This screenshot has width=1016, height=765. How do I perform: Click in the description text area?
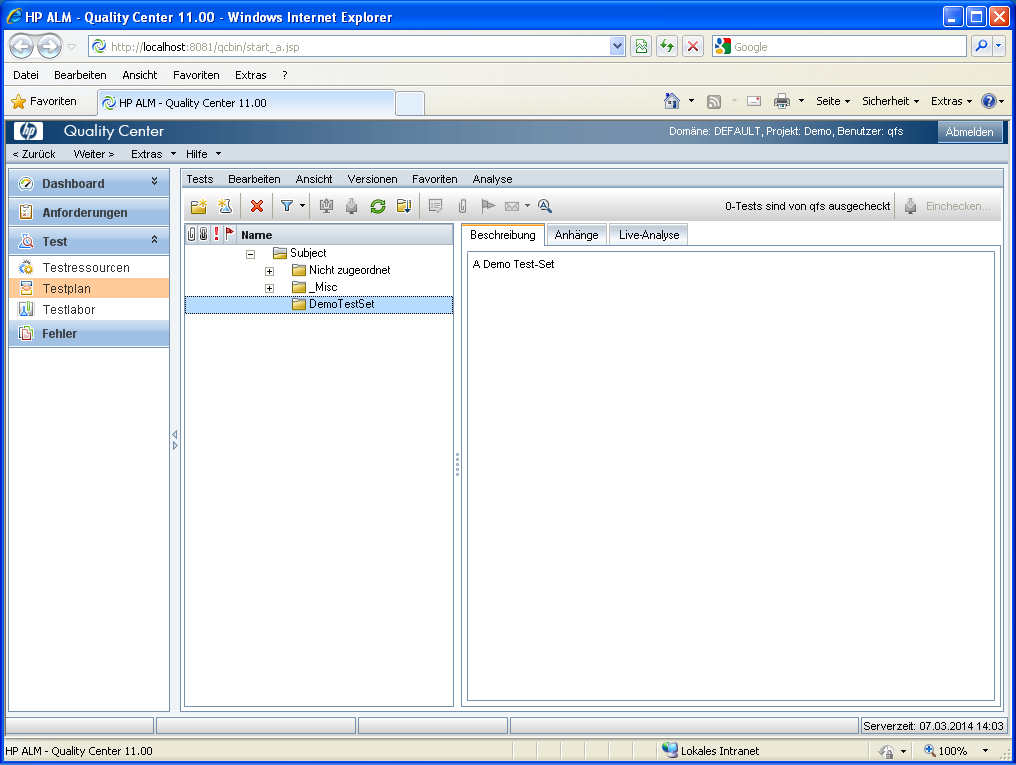[730, 475]
